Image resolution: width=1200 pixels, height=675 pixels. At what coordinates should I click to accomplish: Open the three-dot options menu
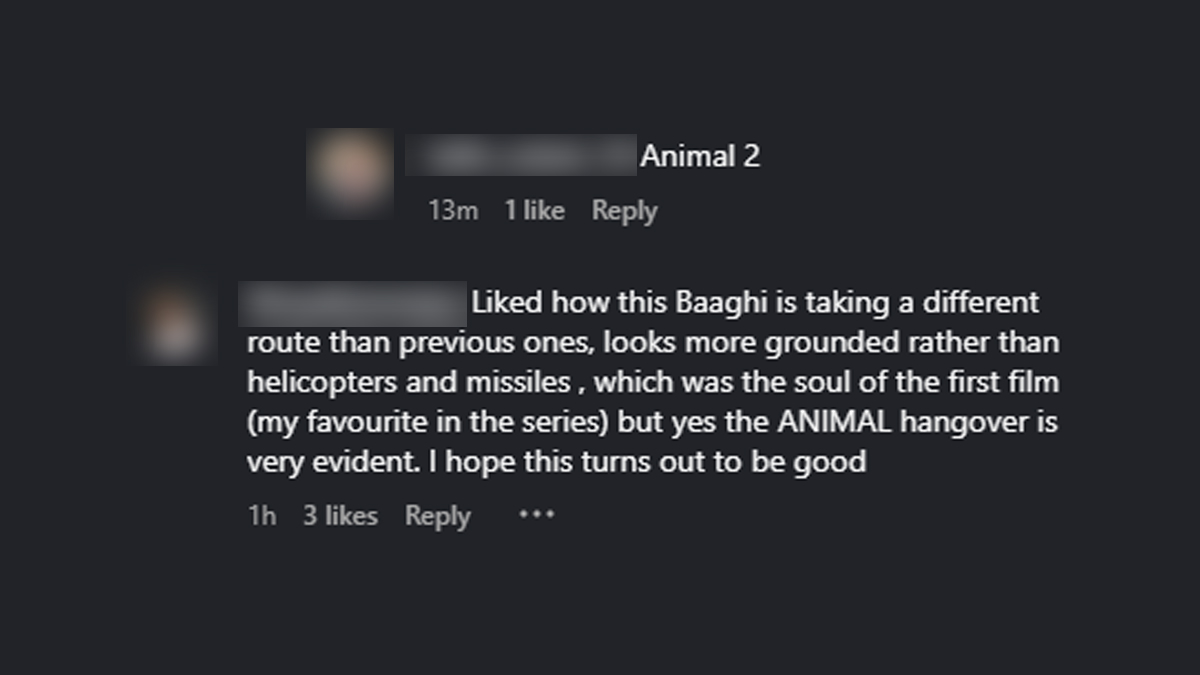536,515
